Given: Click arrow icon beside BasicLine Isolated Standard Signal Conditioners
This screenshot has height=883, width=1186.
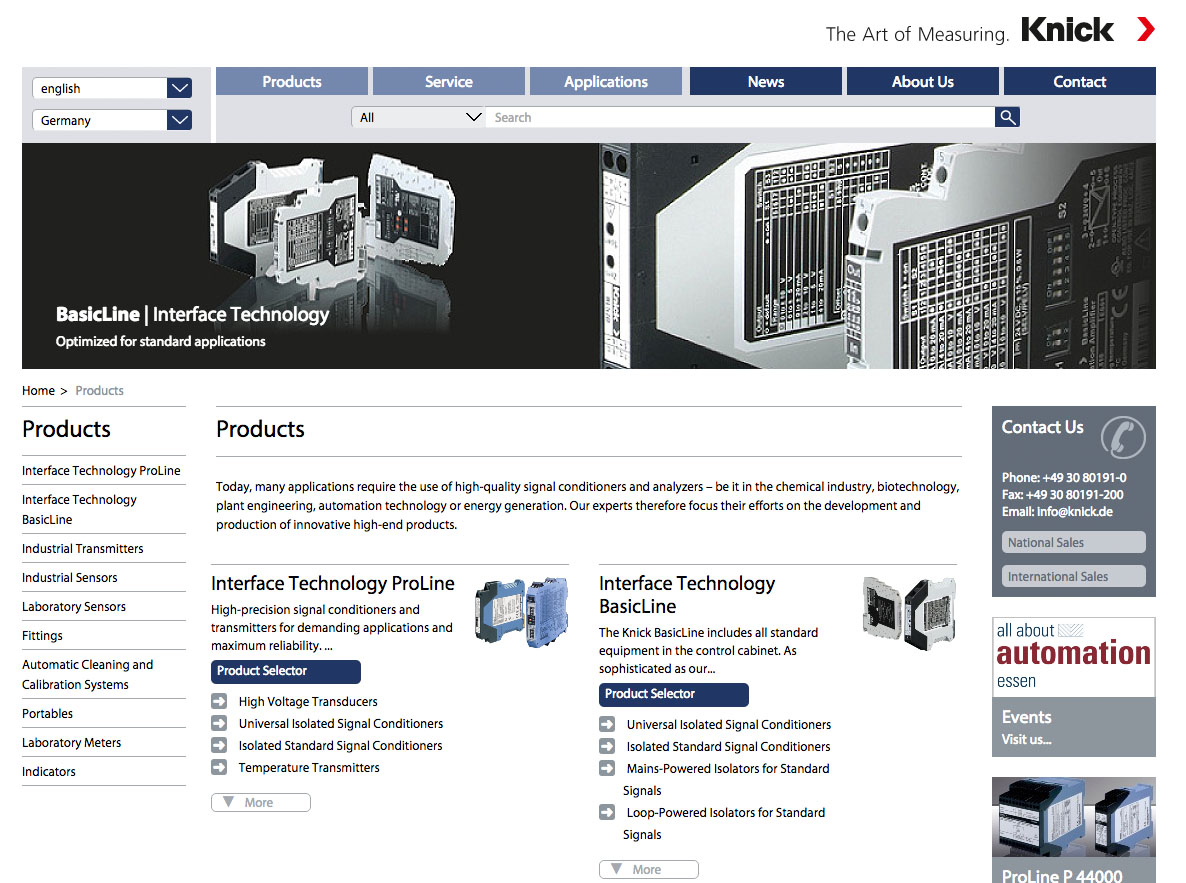Looking at the screenshot, I should 607,746.
